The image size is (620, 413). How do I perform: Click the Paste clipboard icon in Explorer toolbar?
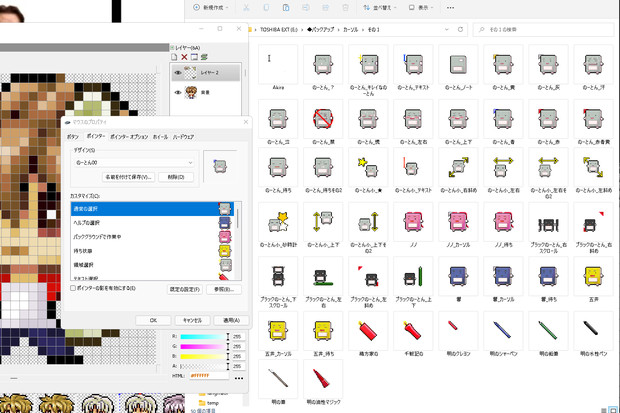286,8
